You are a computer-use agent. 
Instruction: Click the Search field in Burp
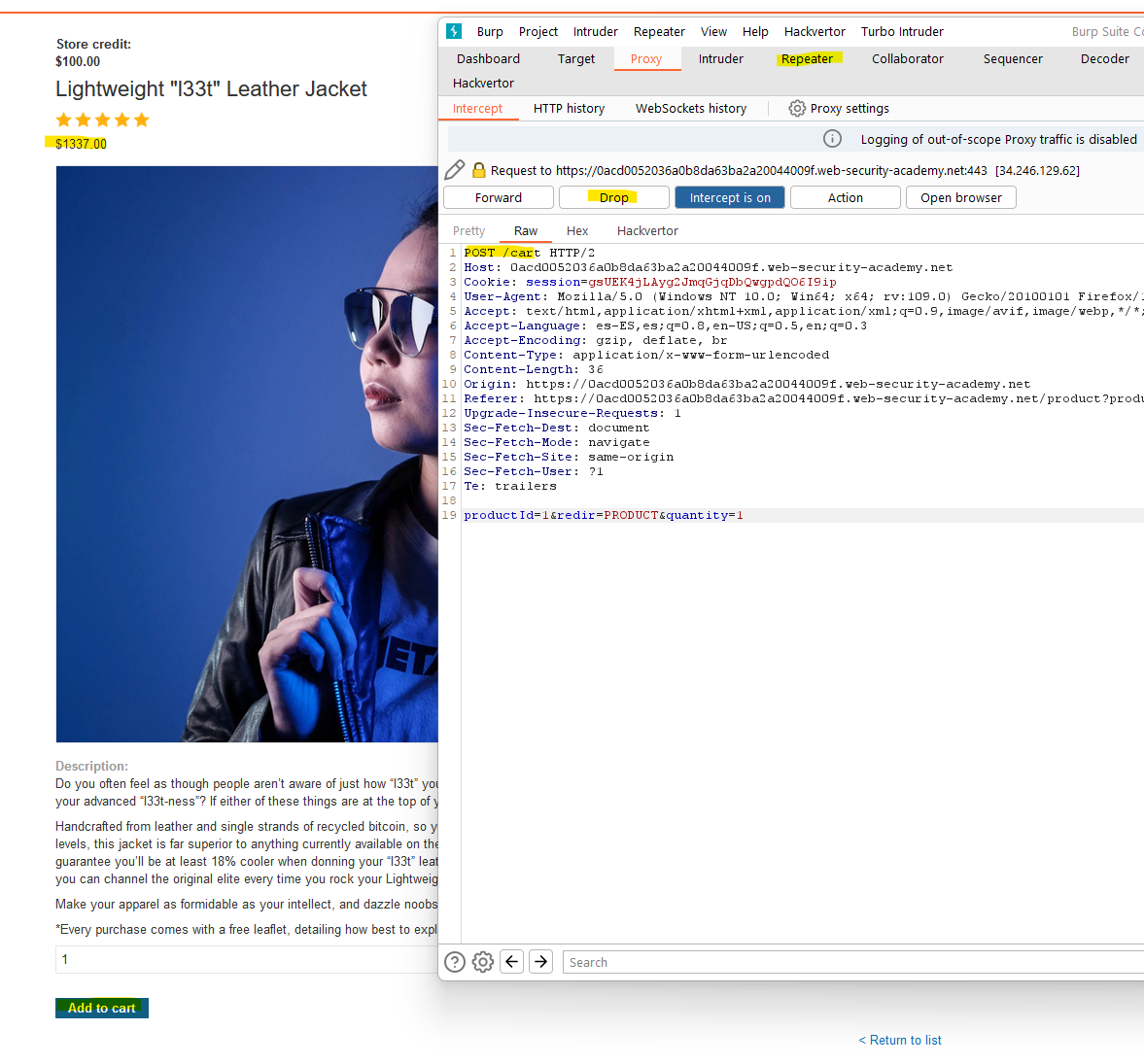852,963
